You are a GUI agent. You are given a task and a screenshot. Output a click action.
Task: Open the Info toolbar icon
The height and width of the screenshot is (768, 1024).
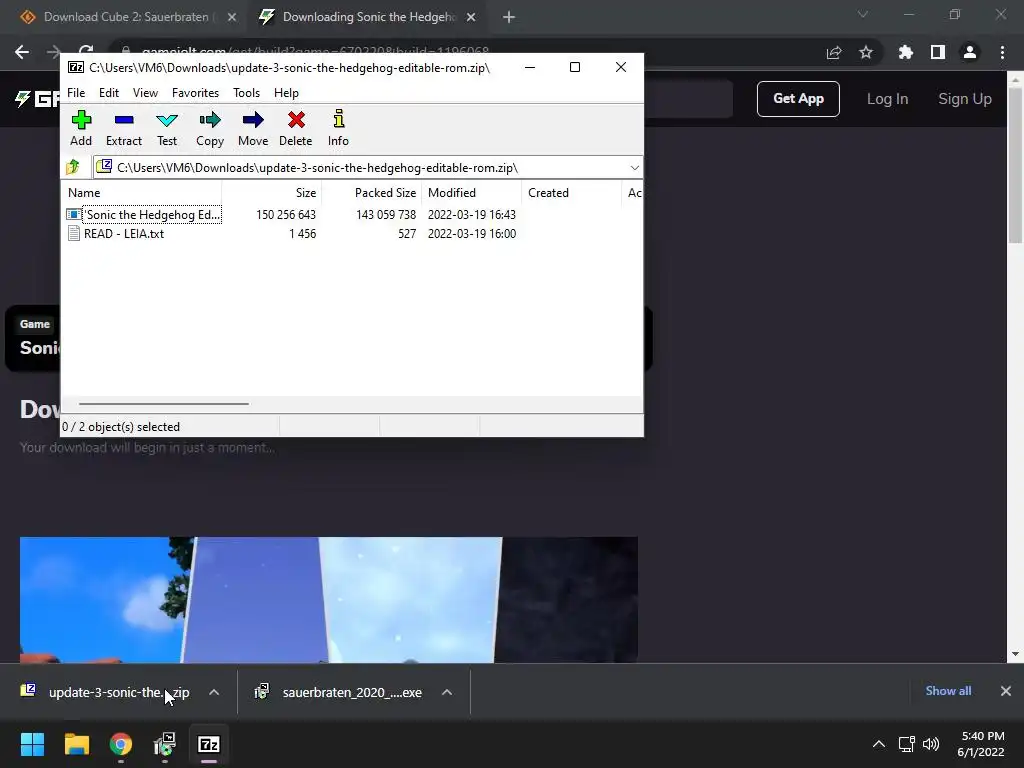pos(338,128)
